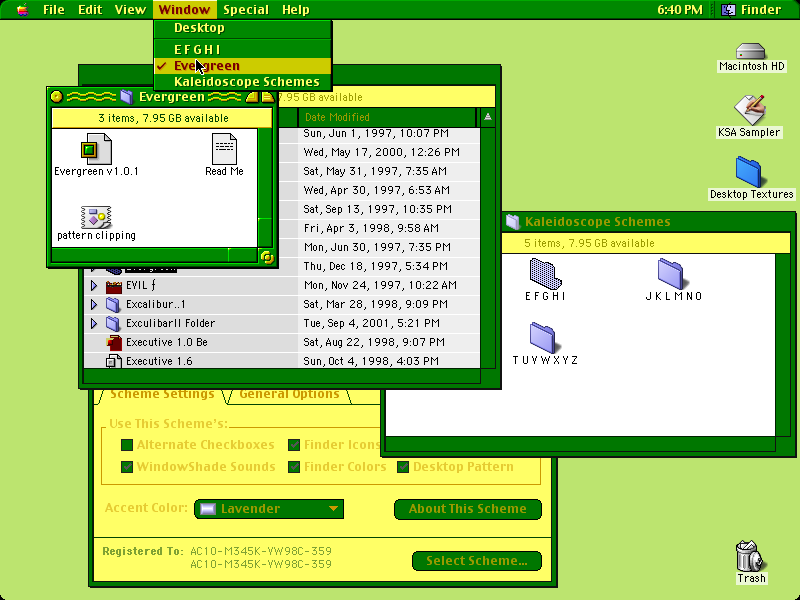Click the Excalibur..1 folder icon in the list
The image size is (800, 600).
tap(113, 305)
